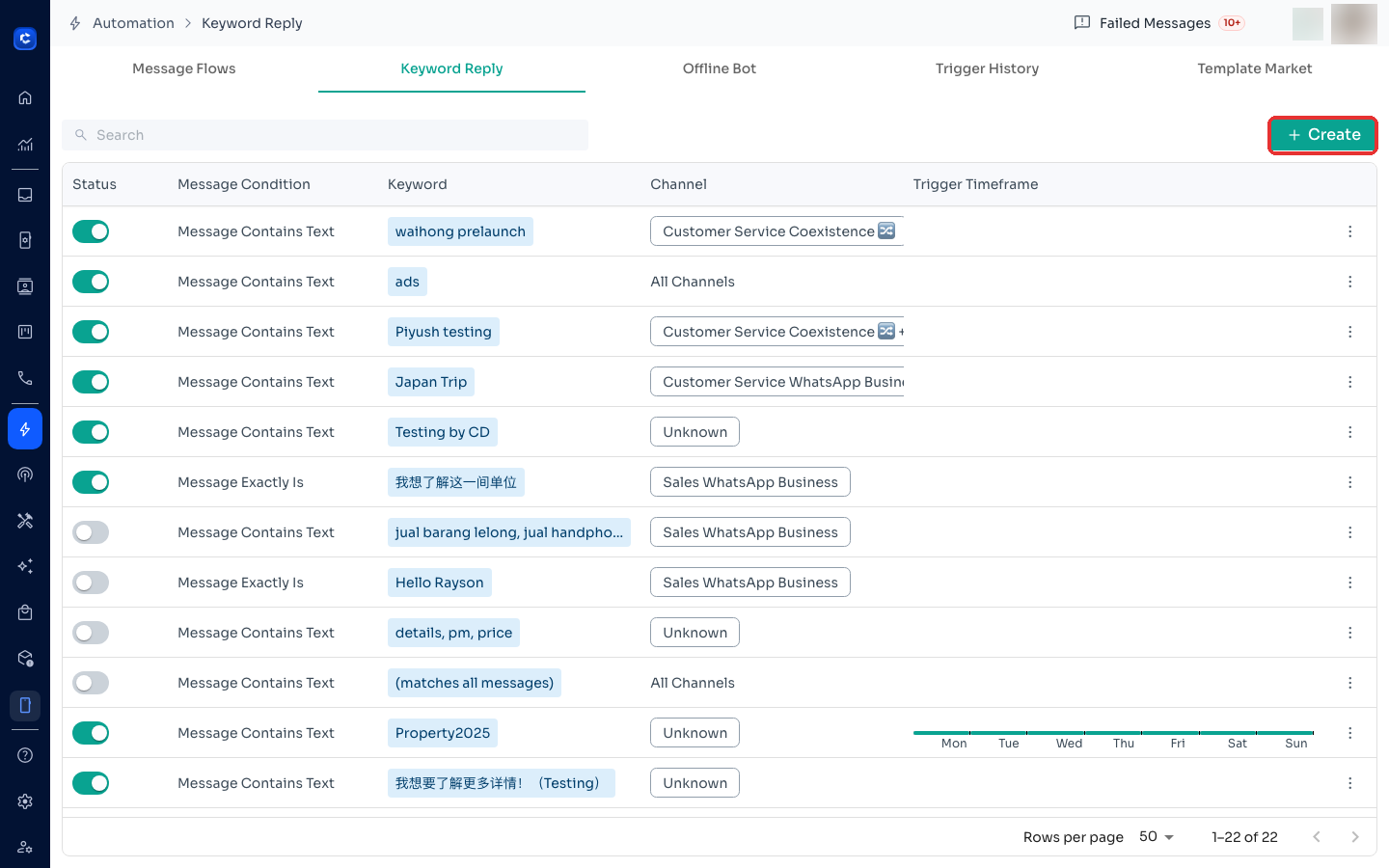Open the help question mark icon
Screen dimensions: 1389x868
pos(25,755)
